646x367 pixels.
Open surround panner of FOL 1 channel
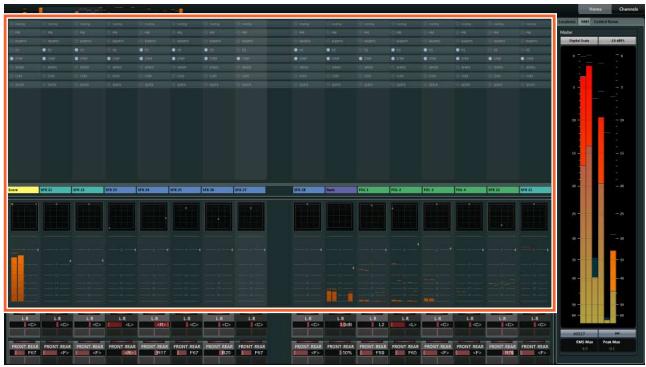pyautogui.click(x=372, y=217)
